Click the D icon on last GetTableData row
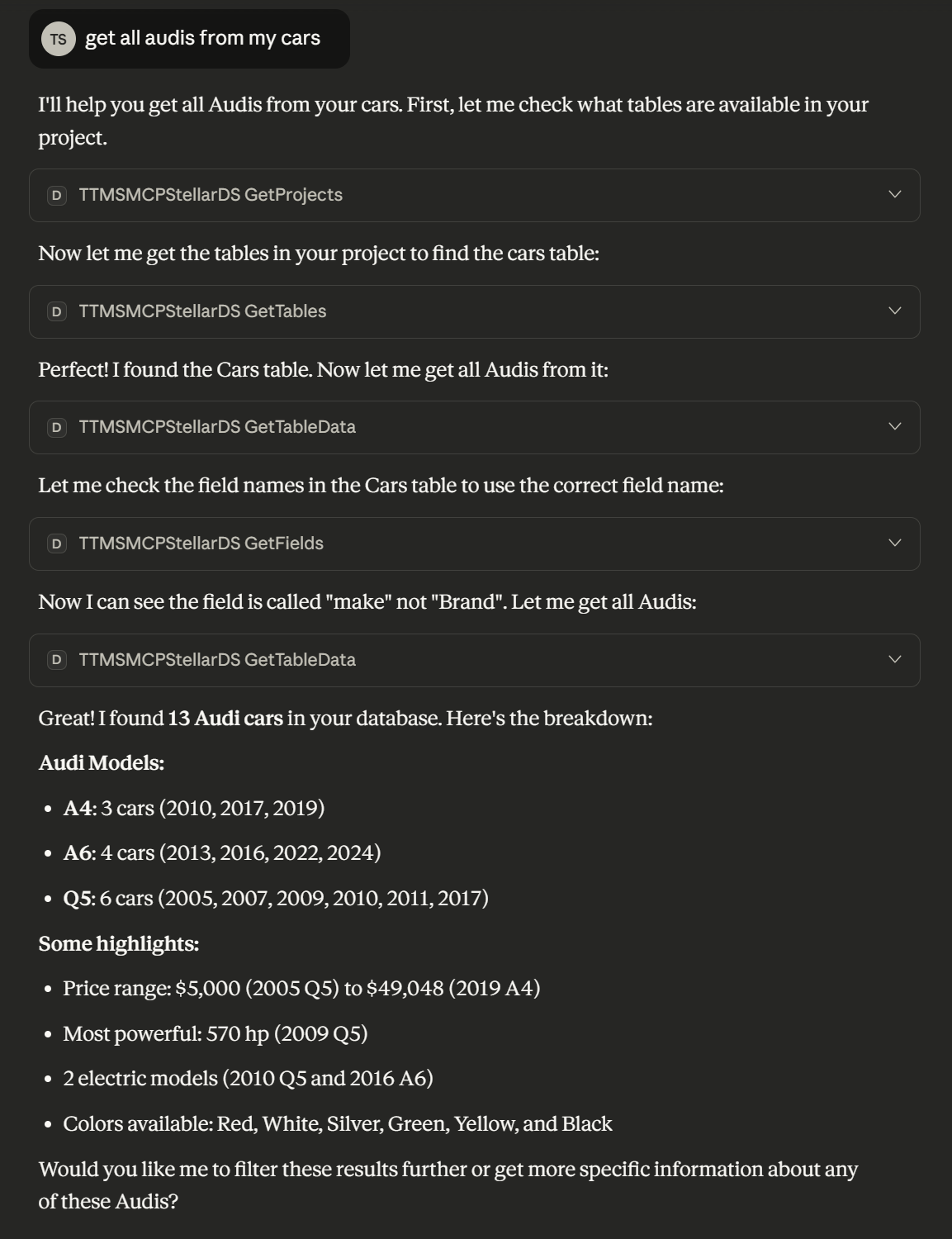 pyautogui.click(x=57, y=660)
